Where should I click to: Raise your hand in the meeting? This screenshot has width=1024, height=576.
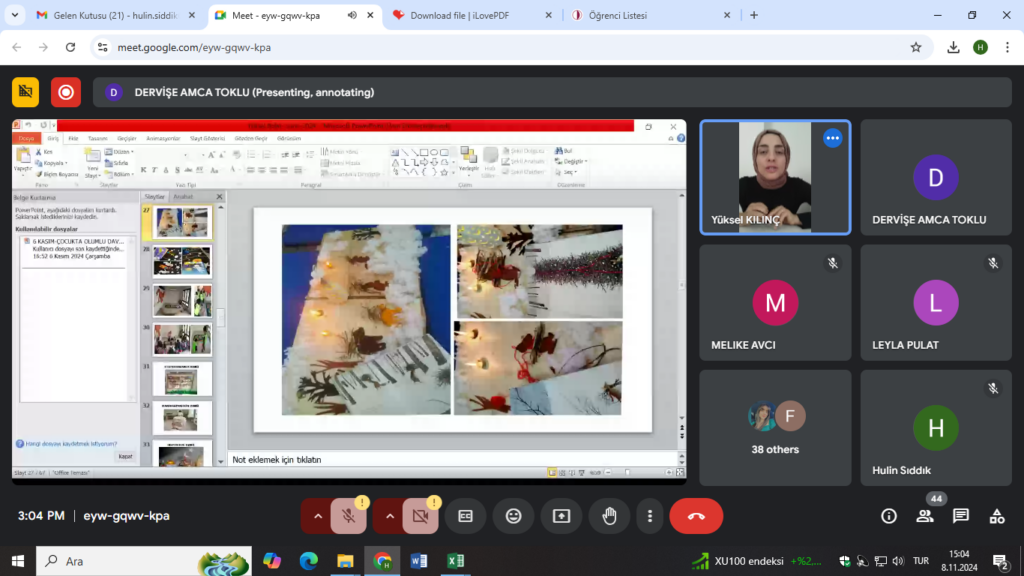(x=609, y=516)
